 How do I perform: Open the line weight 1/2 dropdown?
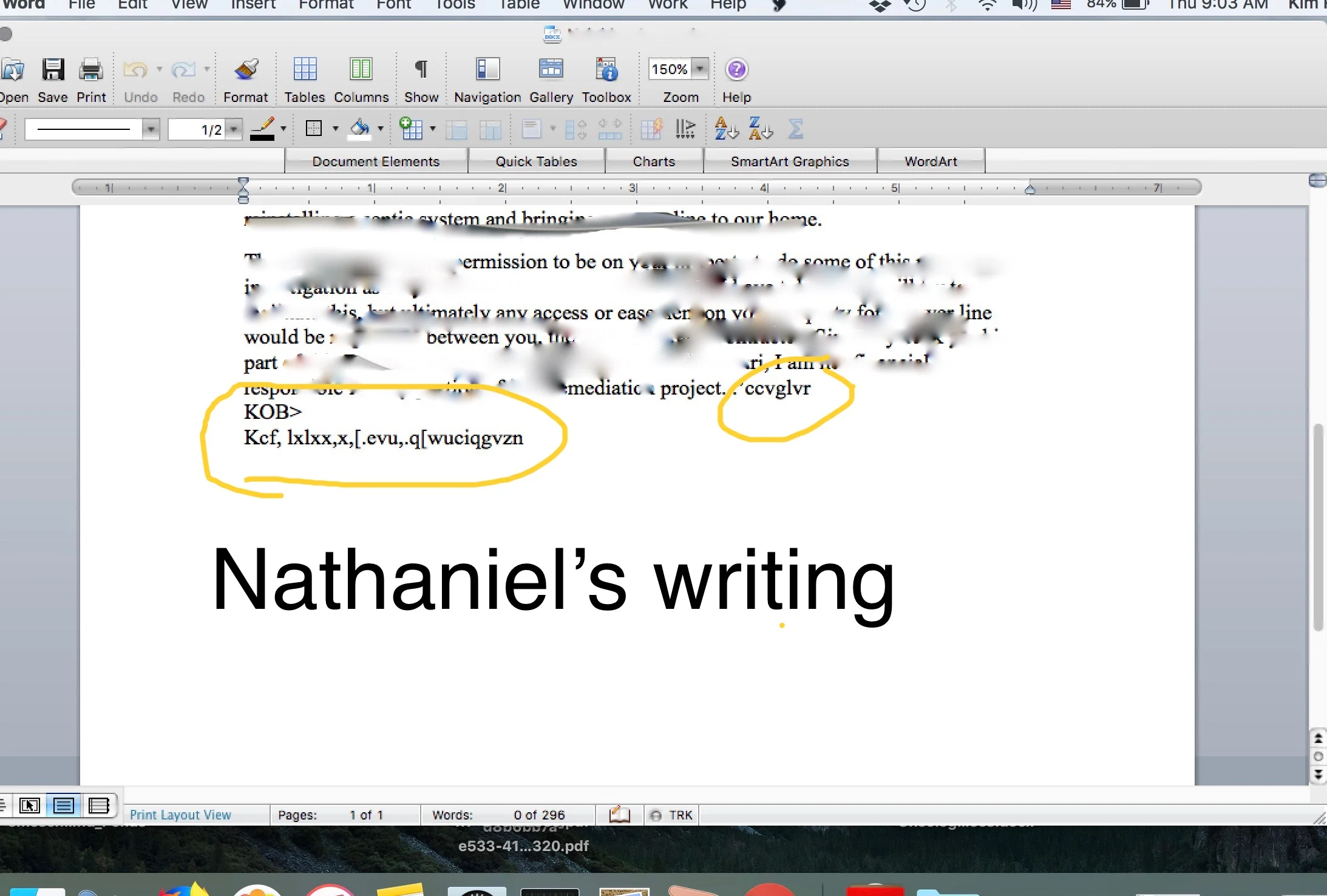pos(234,129)
